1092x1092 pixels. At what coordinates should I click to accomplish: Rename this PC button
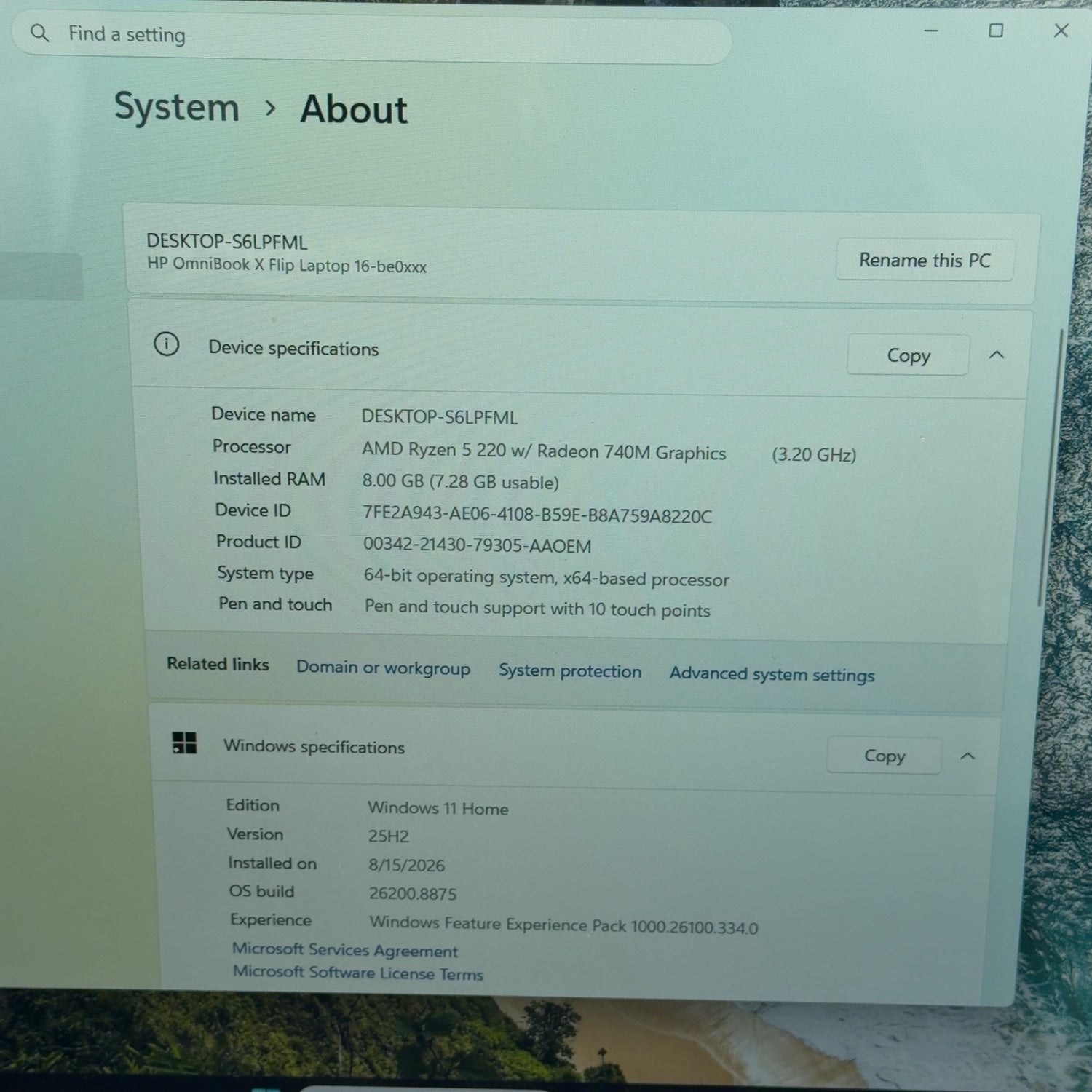pyautogui.click(x=925, y=260)
